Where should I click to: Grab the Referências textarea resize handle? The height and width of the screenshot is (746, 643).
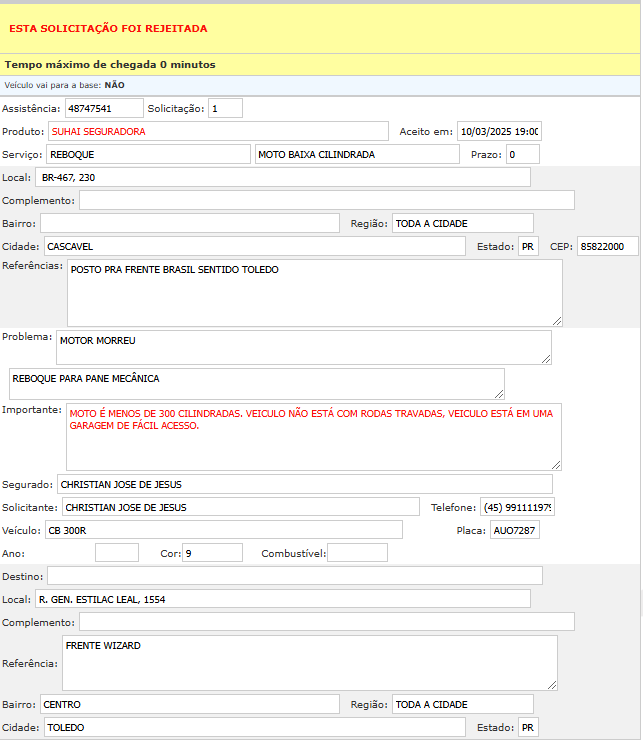click(557, 321)
